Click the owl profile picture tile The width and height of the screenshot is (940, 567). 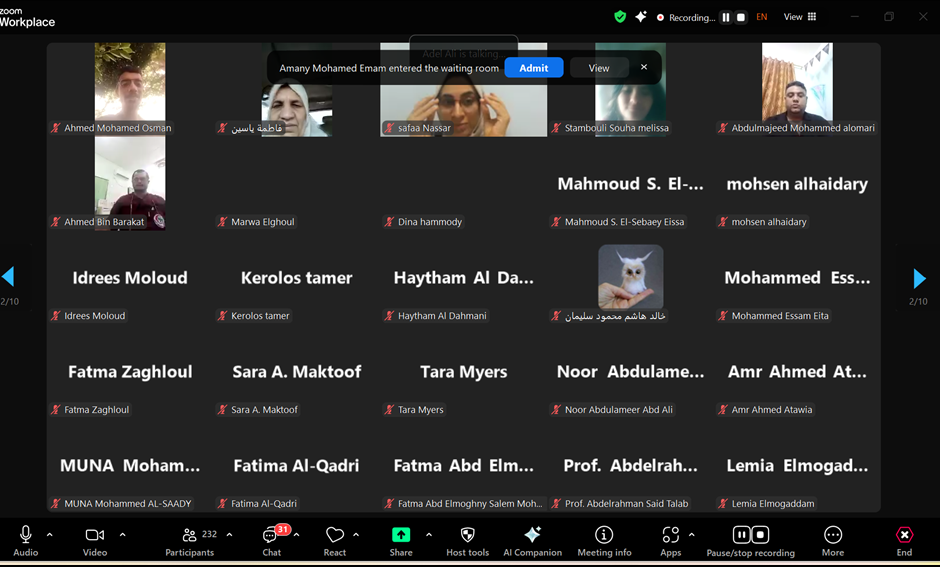tap(631, 277)
